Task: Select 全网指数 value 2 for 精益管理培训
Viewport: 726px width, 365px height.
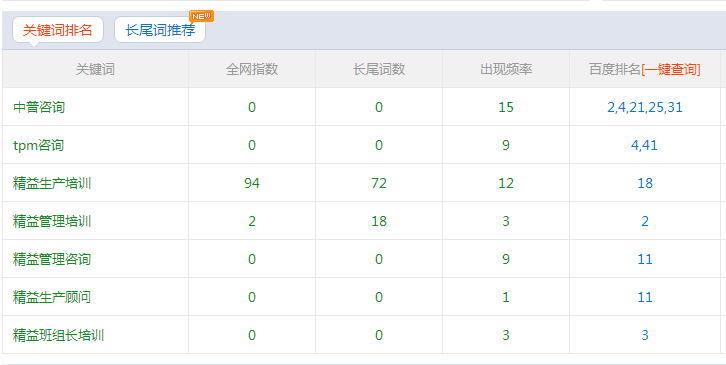Action: tap(252, 221)
